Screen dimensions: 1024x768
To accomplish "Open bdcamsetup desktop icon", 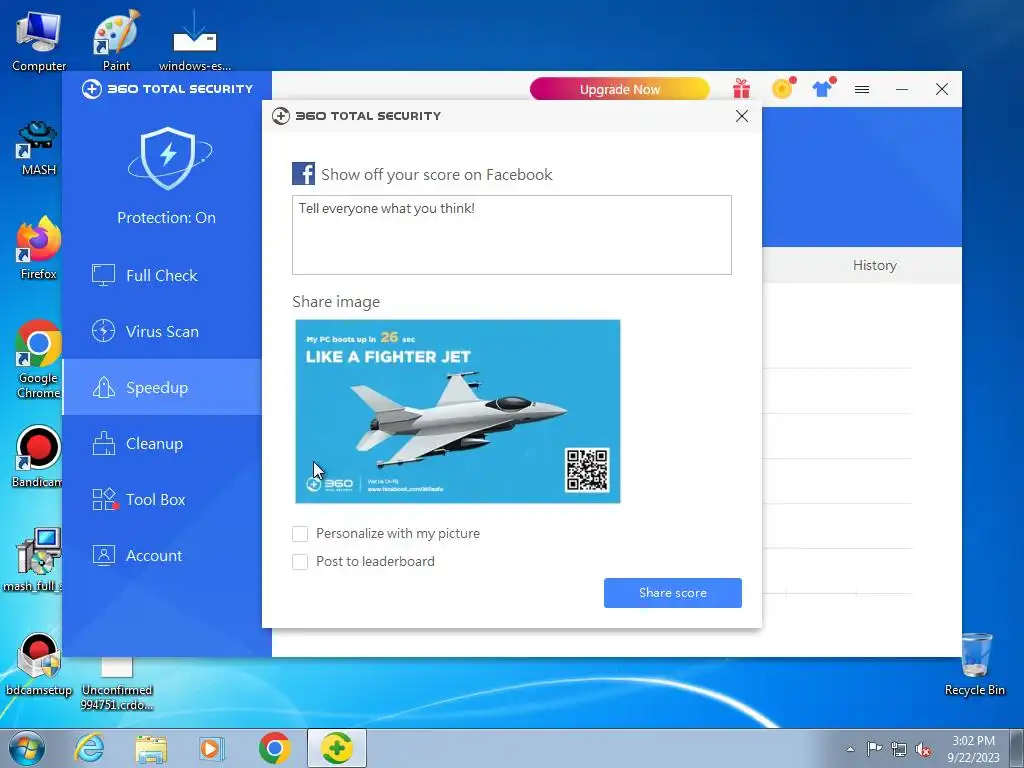I will (x=39, y=665).
